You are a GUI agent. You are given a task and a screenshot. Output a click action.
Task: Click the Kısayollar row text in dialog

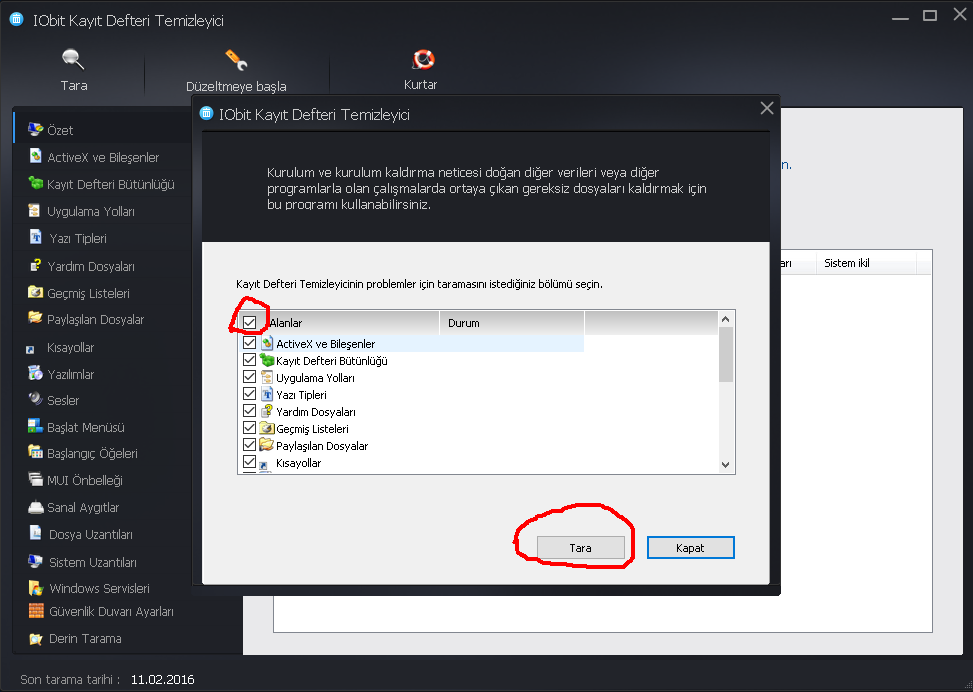click(298, 463)
